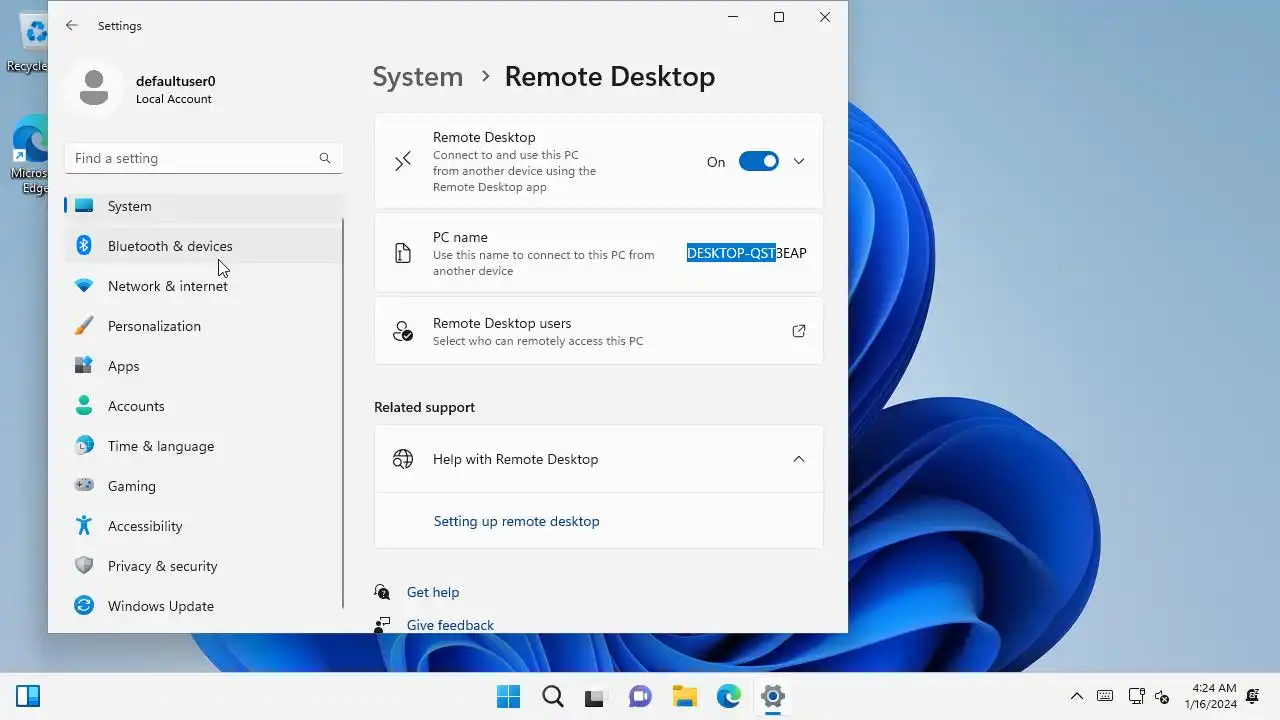Click the Help with Remote Desktop globe icon
Screen dimensions: 1280x720
(403, 459)
